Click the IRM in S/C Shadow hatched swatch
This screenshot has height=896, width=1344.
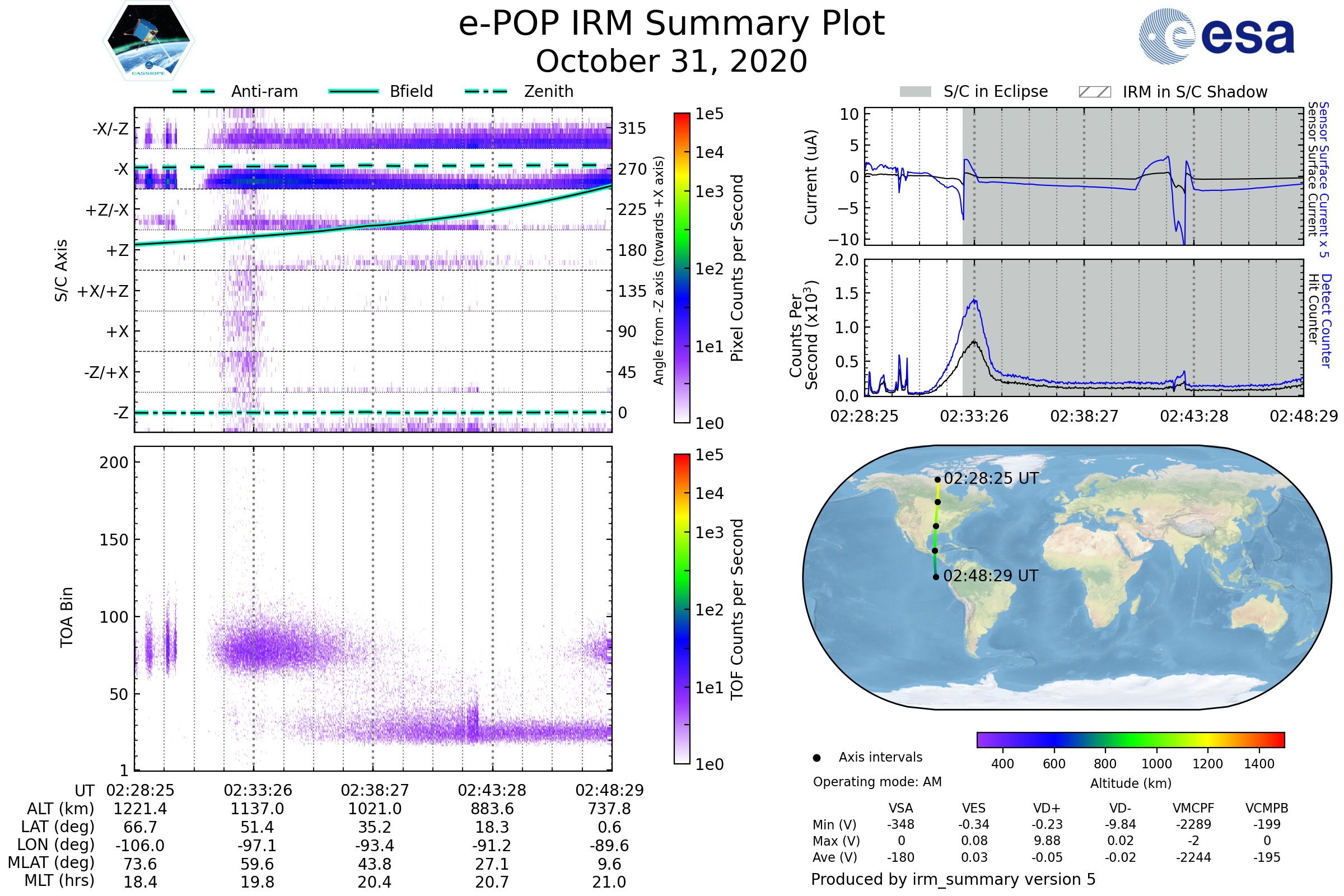[x=1094, y=92]
